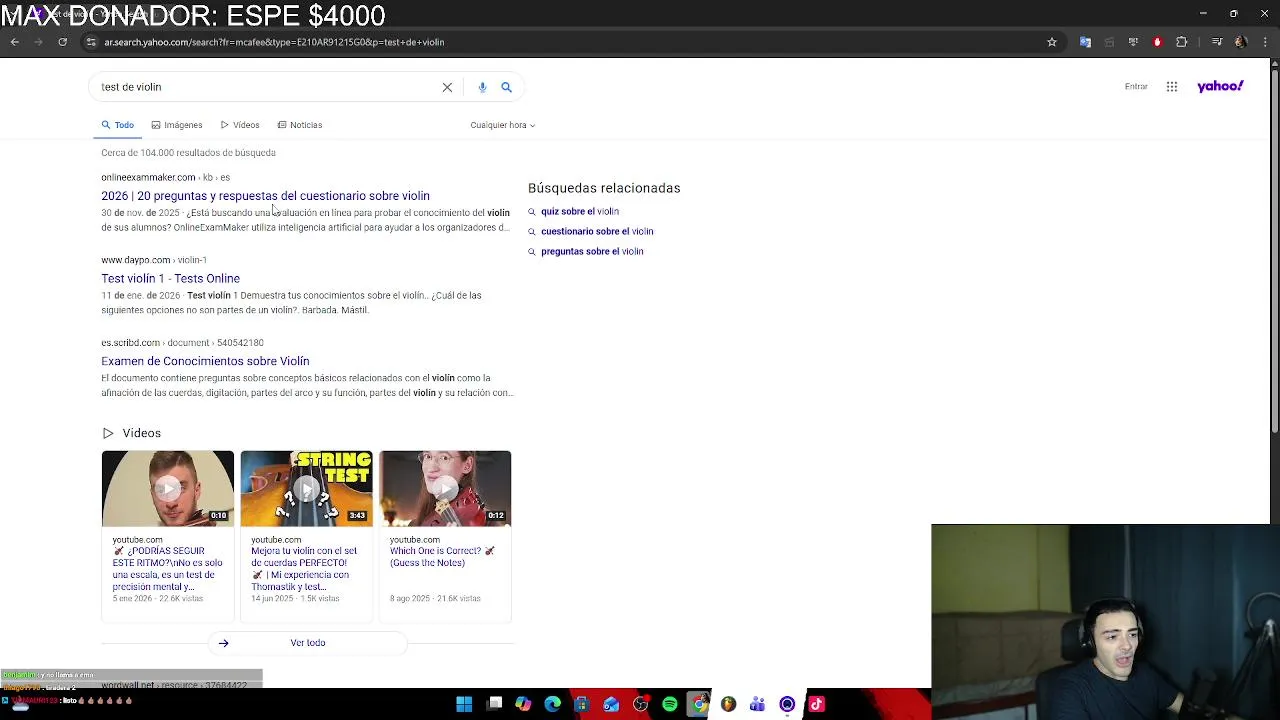
Task: Reload the page with the refresh icon
Action: pos(62,42)
